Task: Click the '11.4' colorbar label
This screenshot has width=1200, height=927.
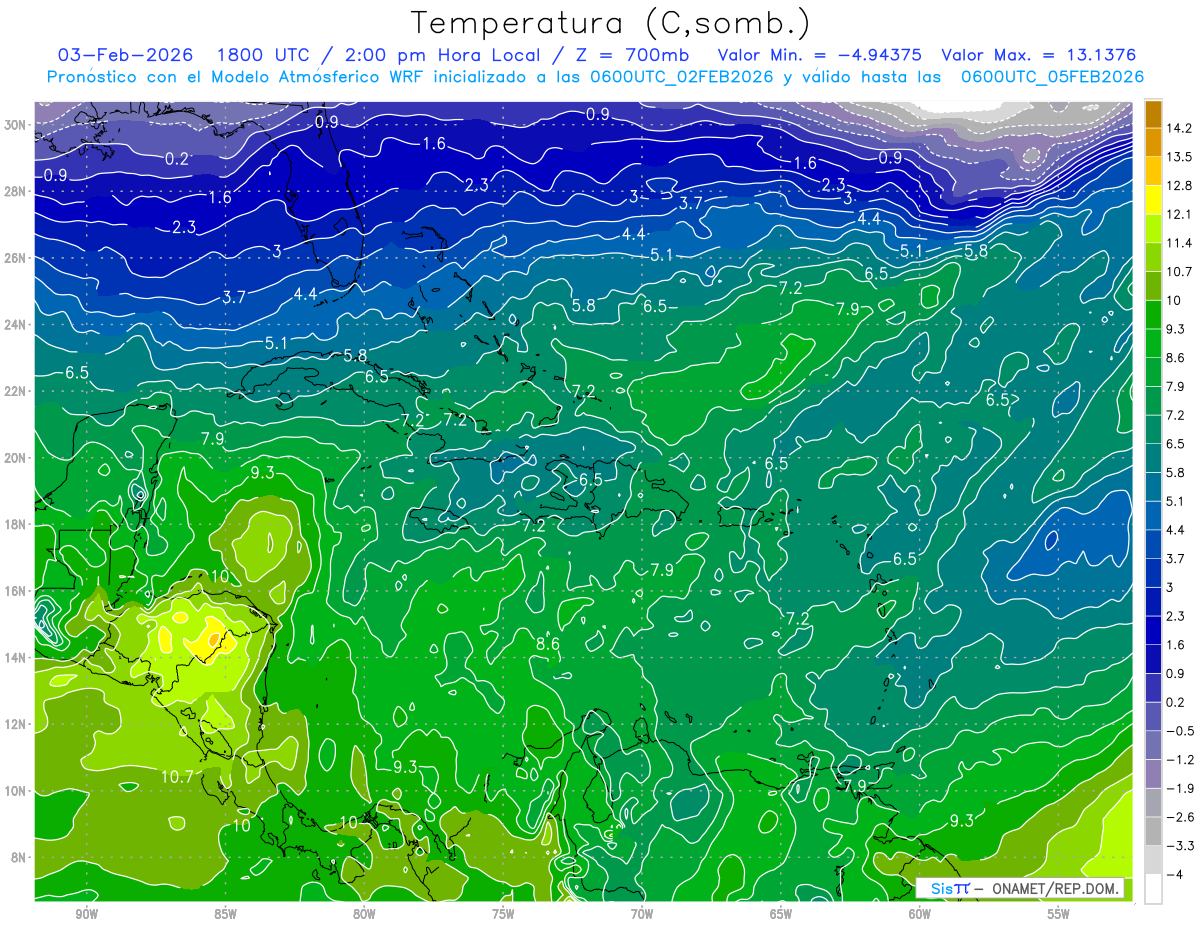Action: [x=1179, y=243]
